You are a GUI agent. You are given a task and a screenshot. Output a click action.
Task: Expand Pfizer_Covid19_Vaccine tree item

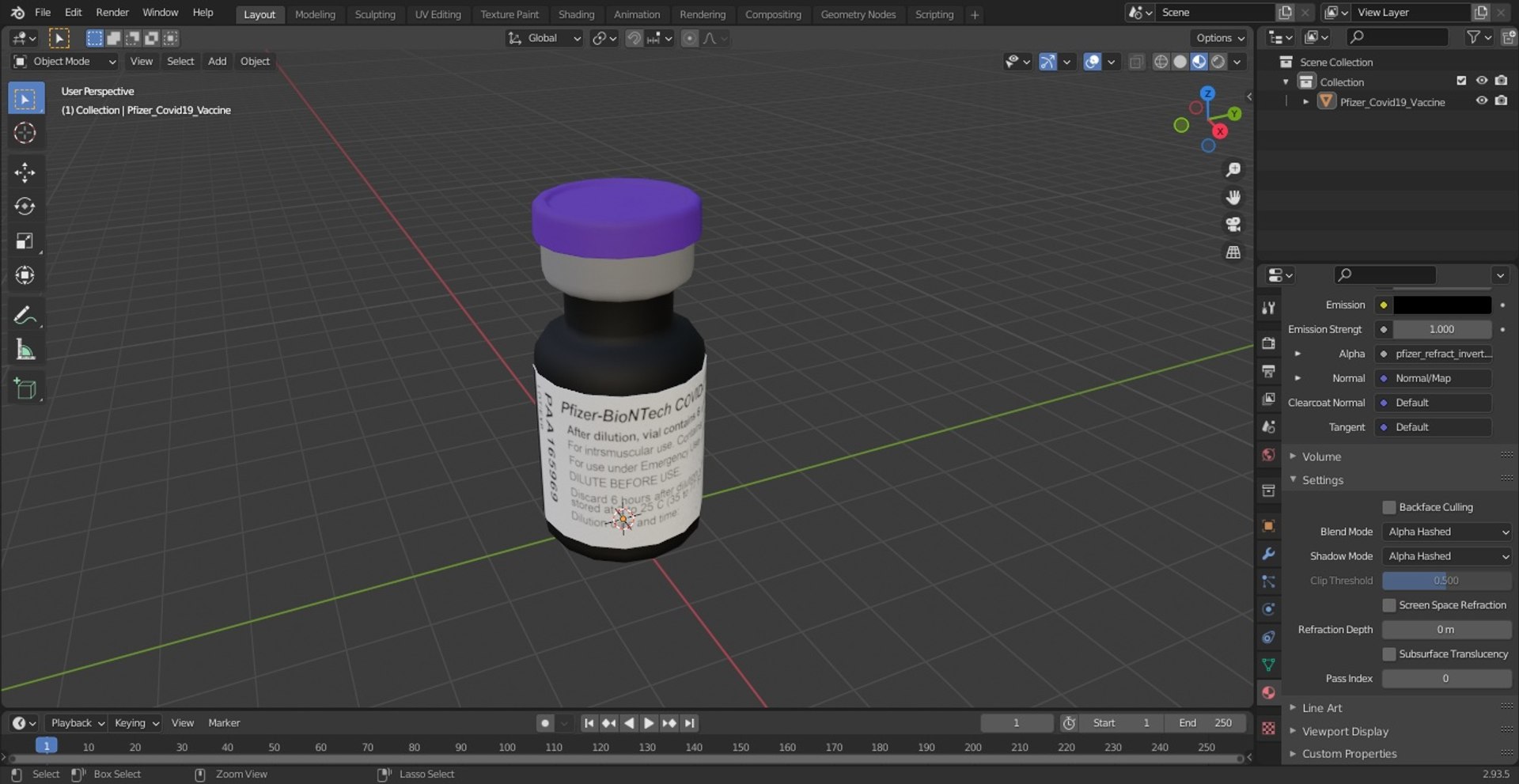(1305, 102)
